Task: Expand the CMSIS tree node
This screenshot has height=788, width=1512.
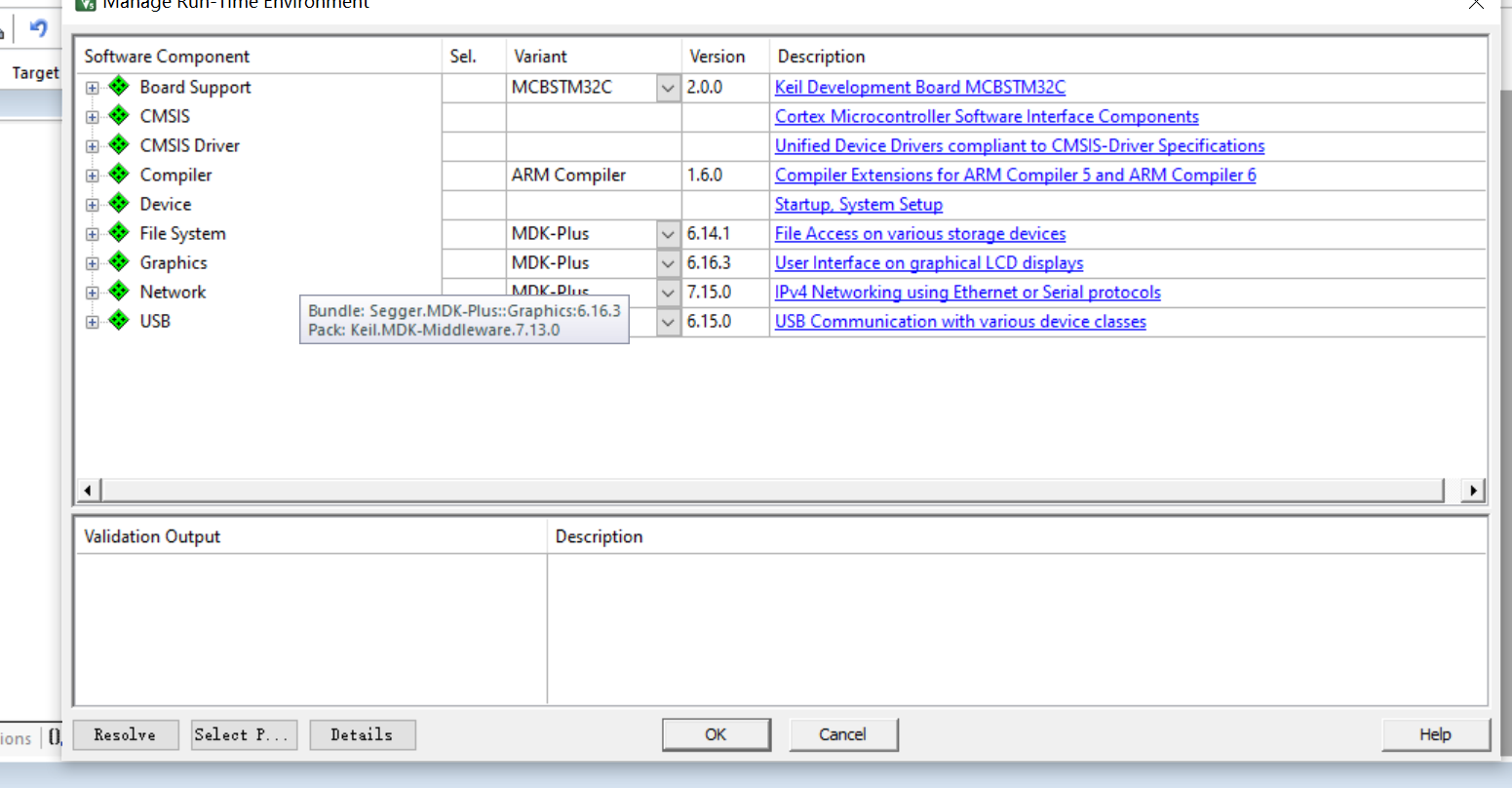Action: (x=92, y=117)
